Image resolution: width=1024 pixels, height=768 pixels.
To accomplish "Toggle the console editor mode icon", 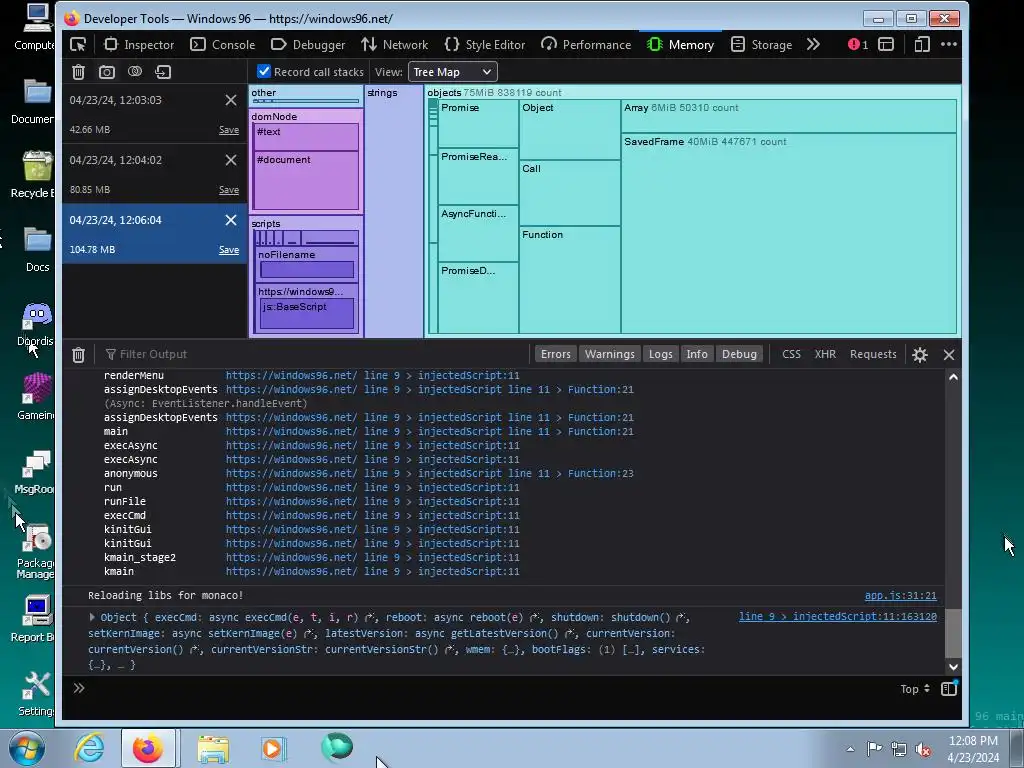I will (x=949, y=688).
